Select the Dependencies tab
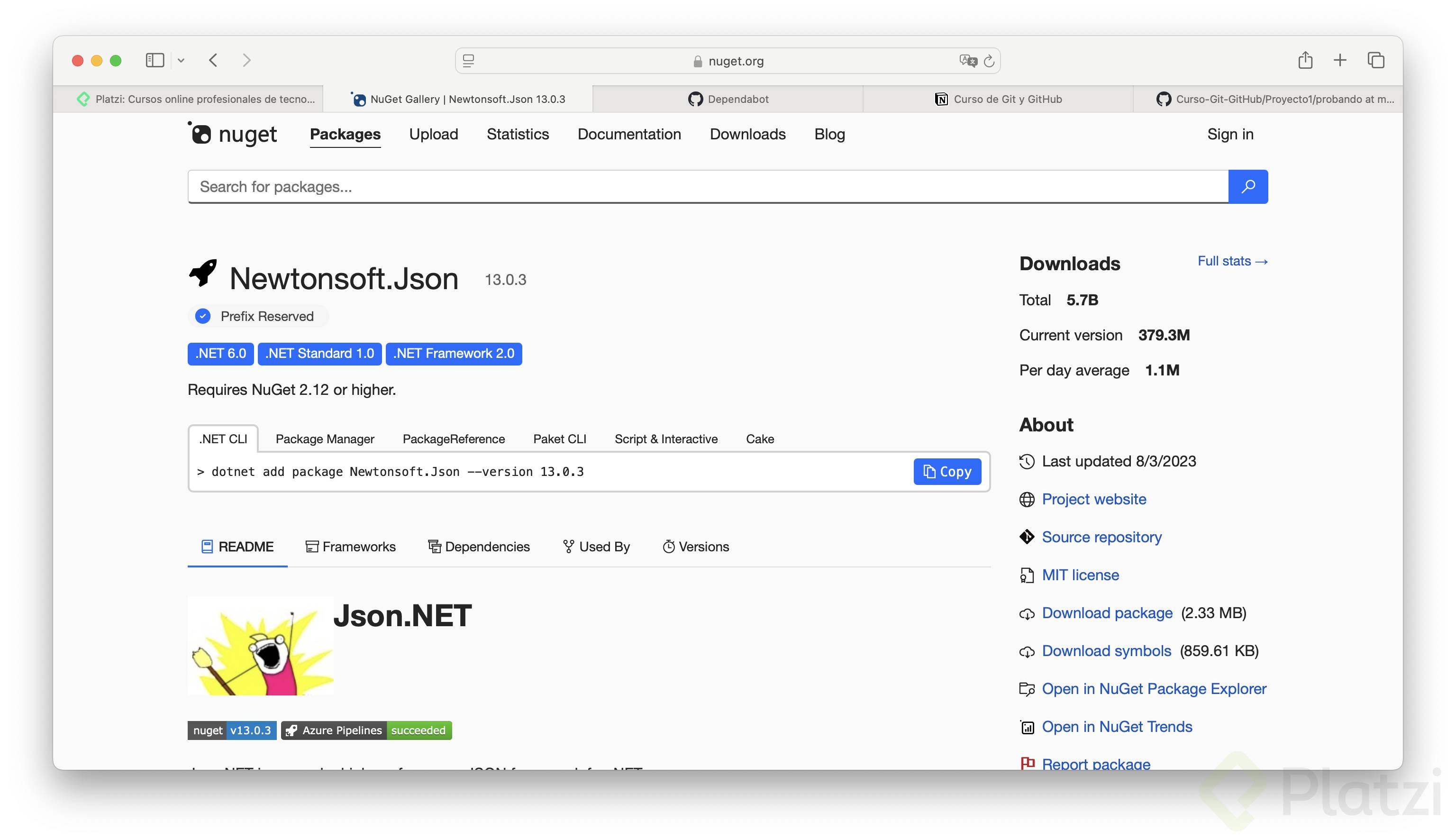The image size is (1456, 840). coord(479,547)
